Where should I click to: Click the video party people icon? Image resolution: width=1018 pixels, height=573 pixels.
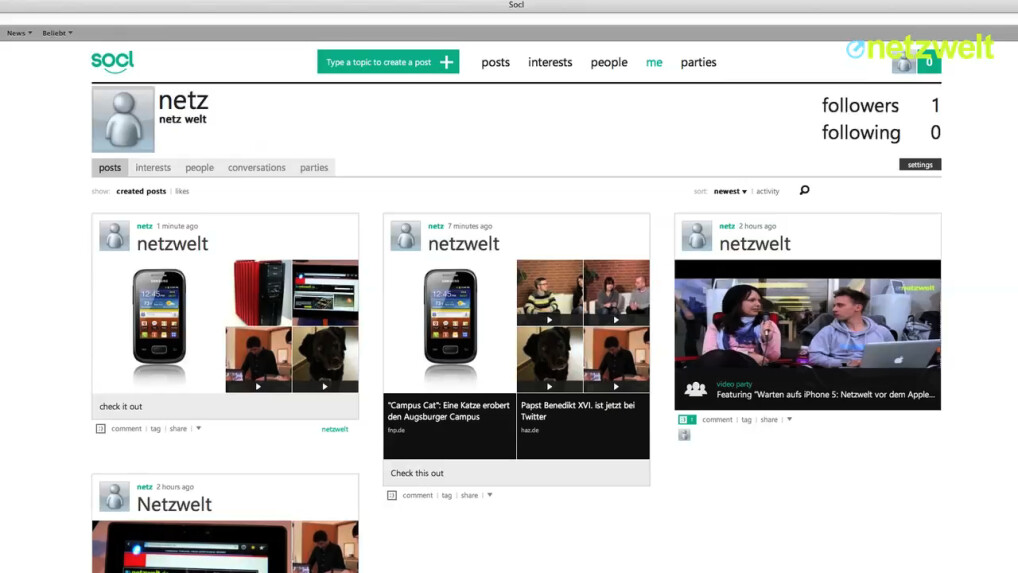click(x=695, y=389)
